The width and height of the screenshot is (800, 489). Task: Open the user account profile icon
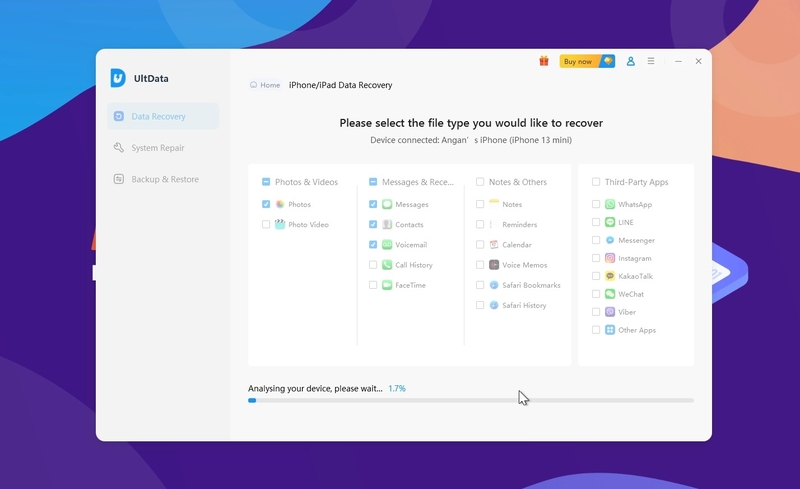point(631,61)
